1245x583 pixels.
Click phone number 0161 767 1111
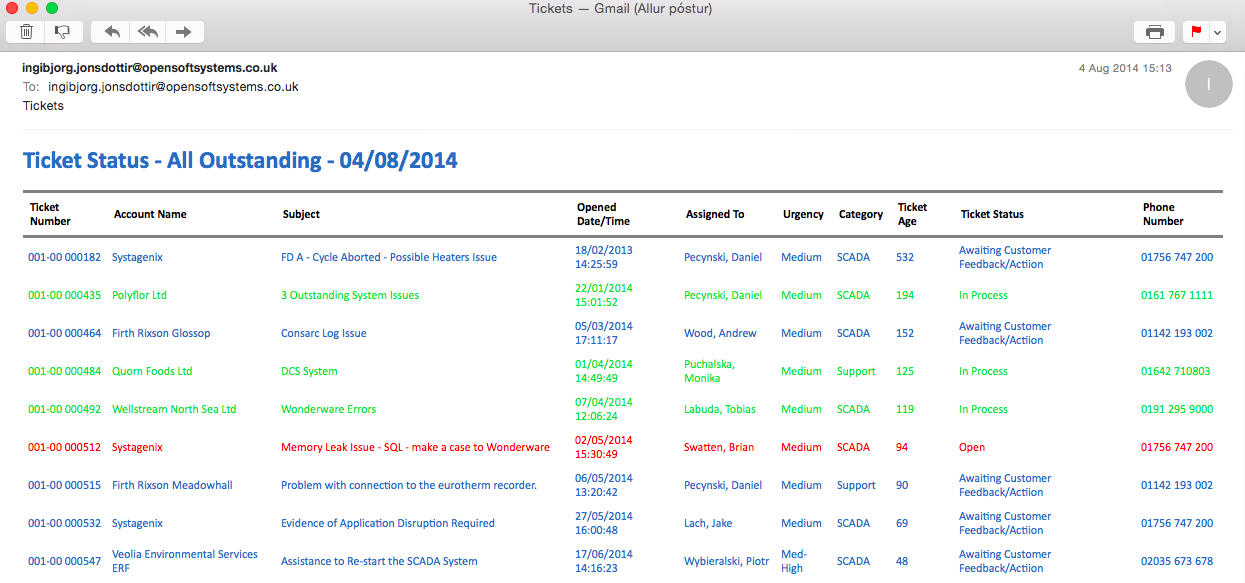coord(1177,295)
